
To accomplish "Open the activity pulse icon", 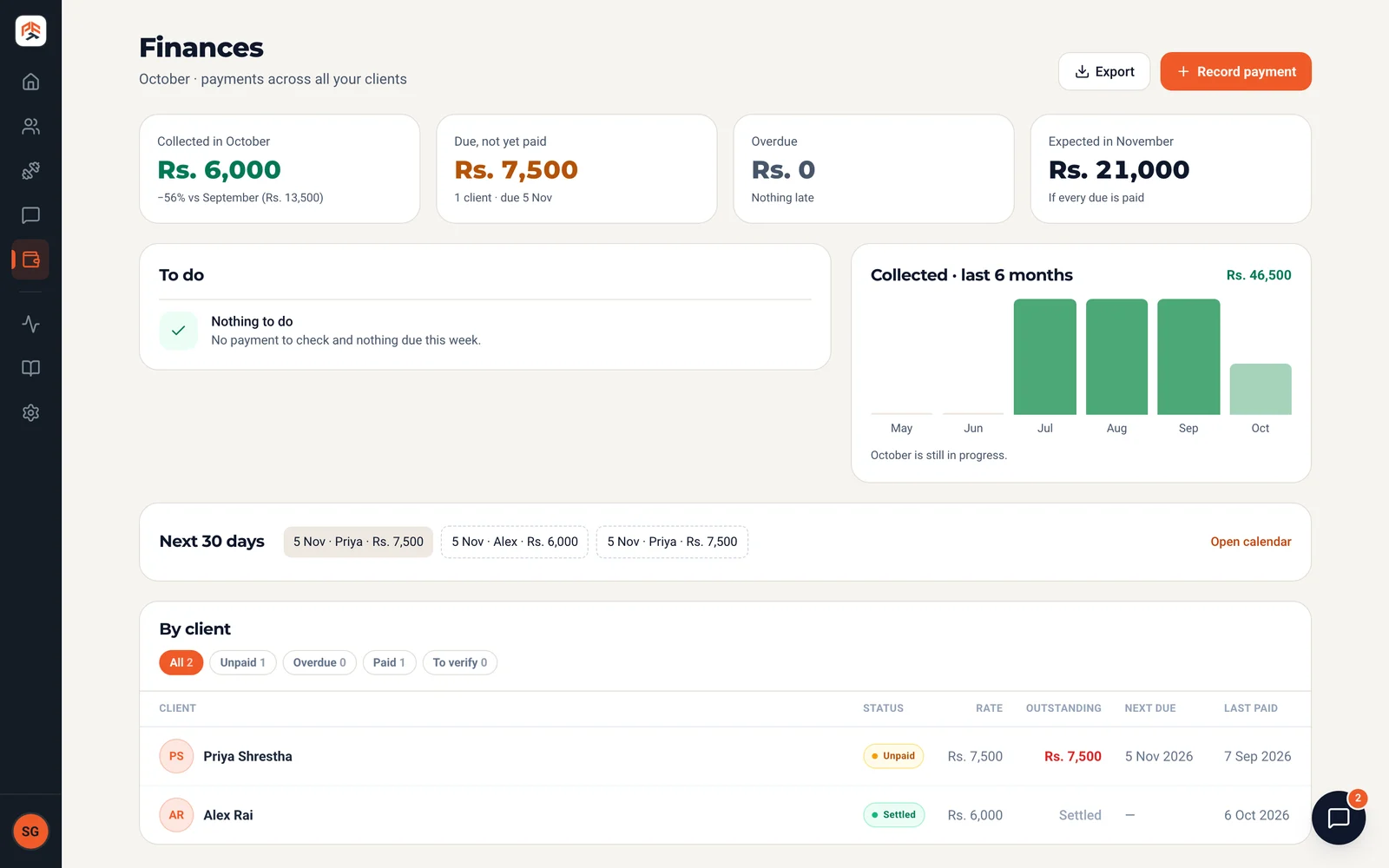I will coord(30,324).
